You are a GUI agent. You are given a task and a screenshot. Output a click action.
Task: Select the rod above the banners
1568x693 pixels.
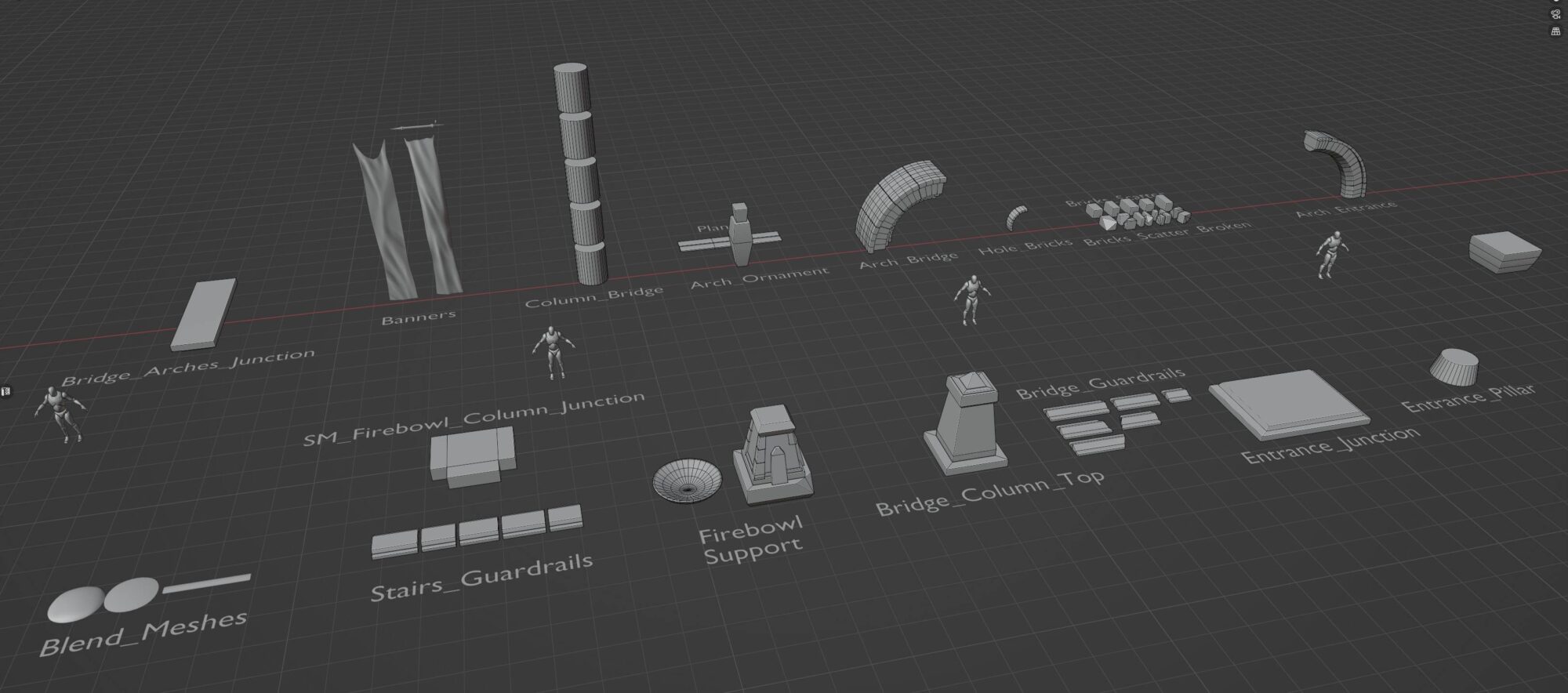(417, 127)
